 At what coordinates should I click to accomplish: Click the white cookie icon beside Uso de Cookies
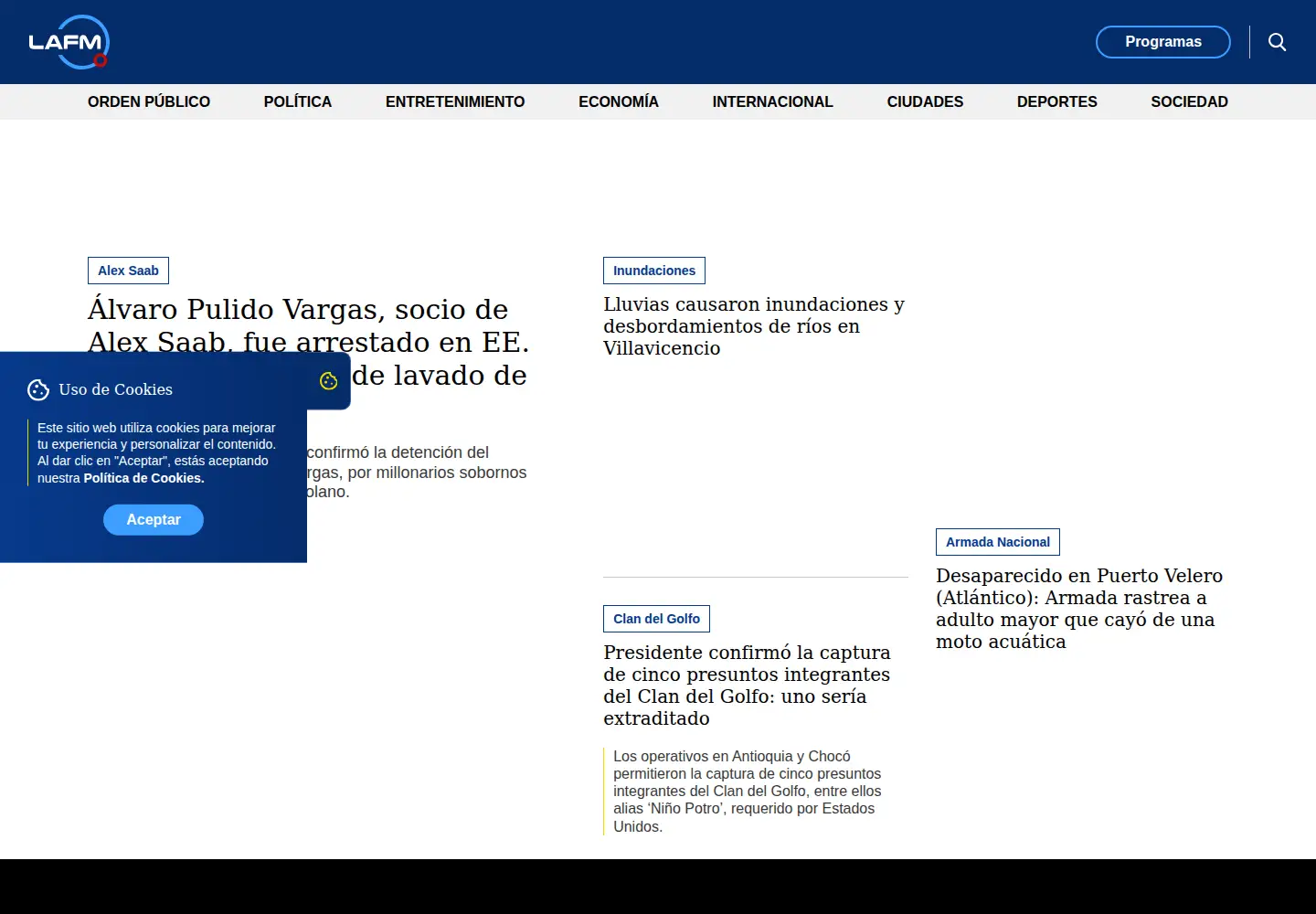38,390
